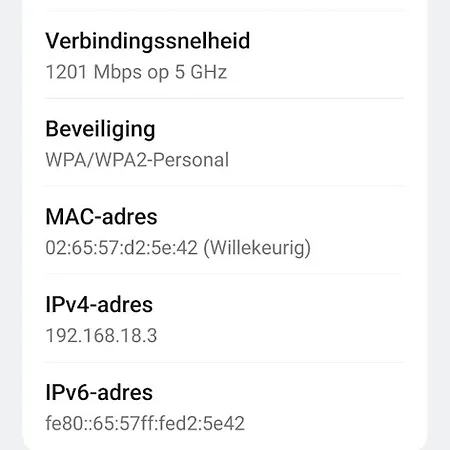Click the 192 octet of the IPv4 address

60,336
